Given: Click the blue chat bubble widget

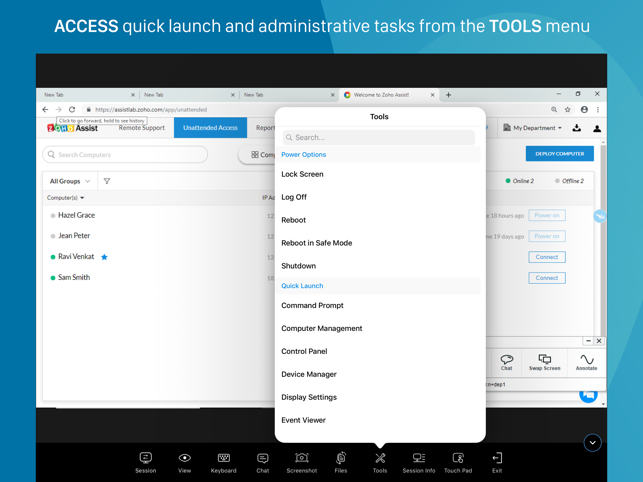Looking at the screenshot, I should coord(588,395).
